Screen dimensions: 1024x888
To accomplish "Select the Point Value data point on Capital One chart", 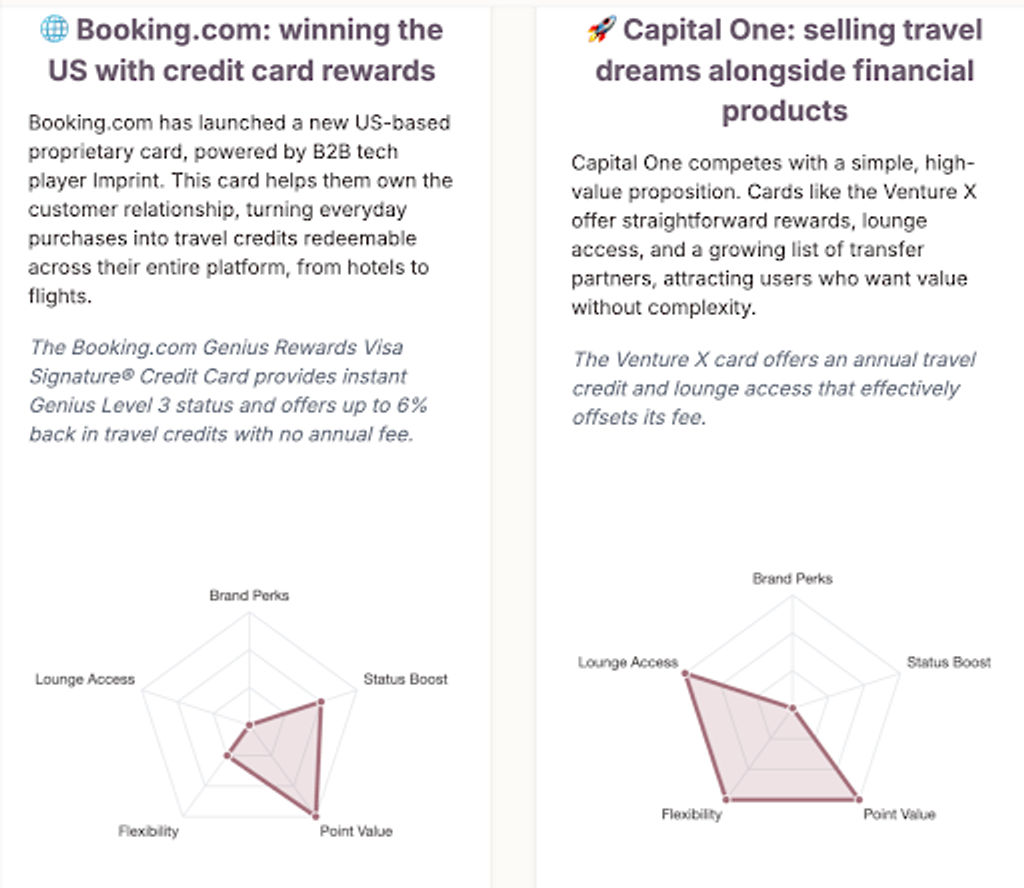I will 859,799.
